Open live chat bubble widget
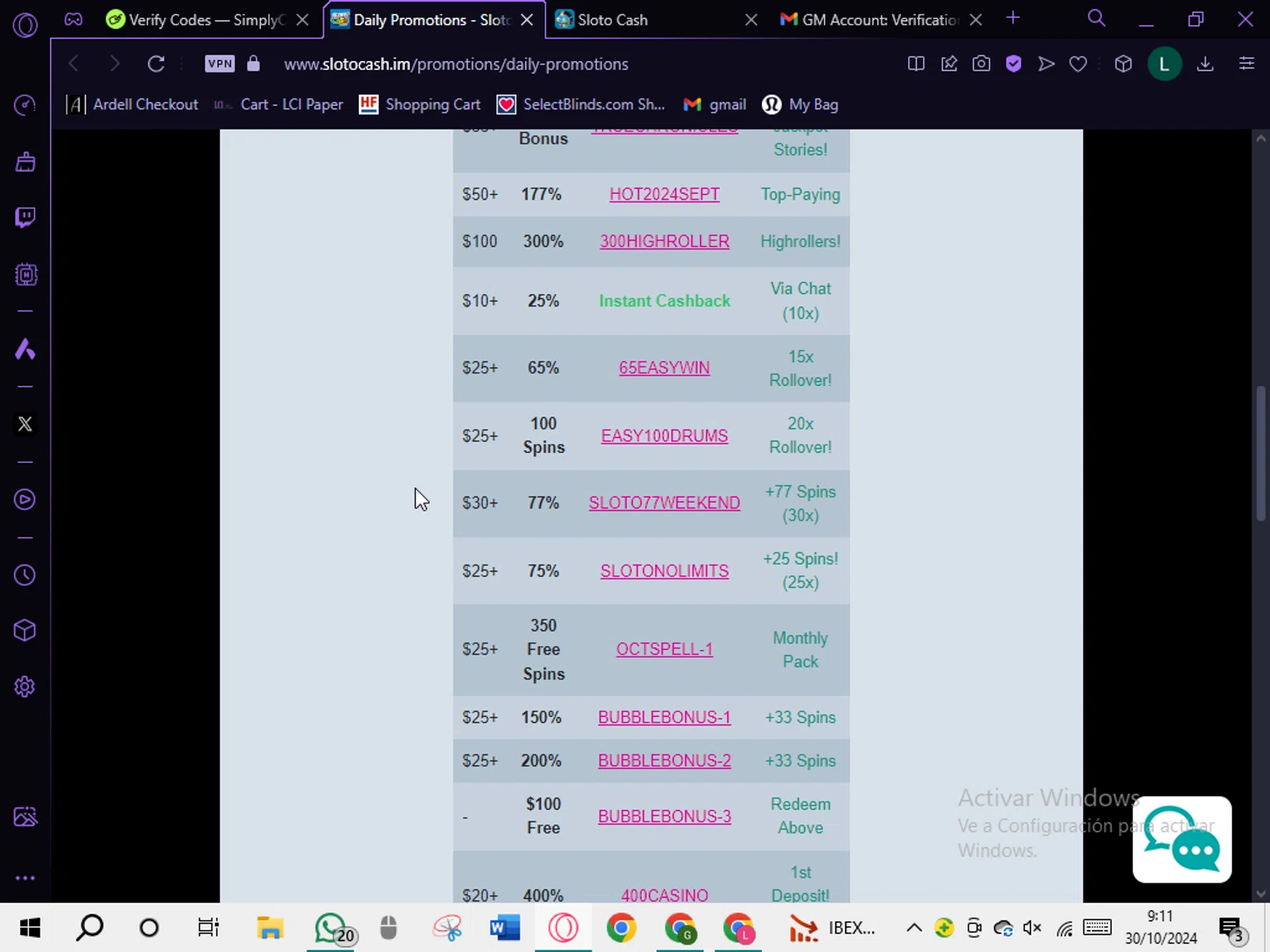This screenshot has width=1270, height=952. (1182, 839)
